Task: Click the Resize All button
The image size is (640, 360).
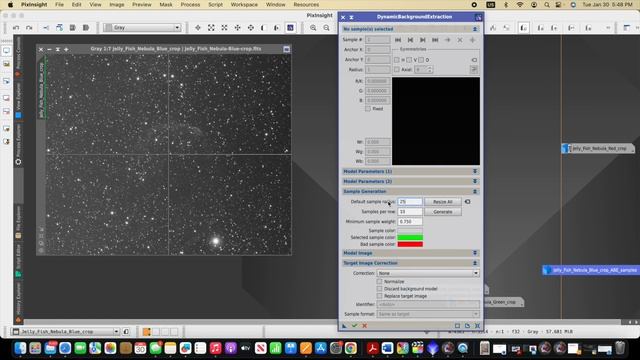Action: (x=443, y=202)
